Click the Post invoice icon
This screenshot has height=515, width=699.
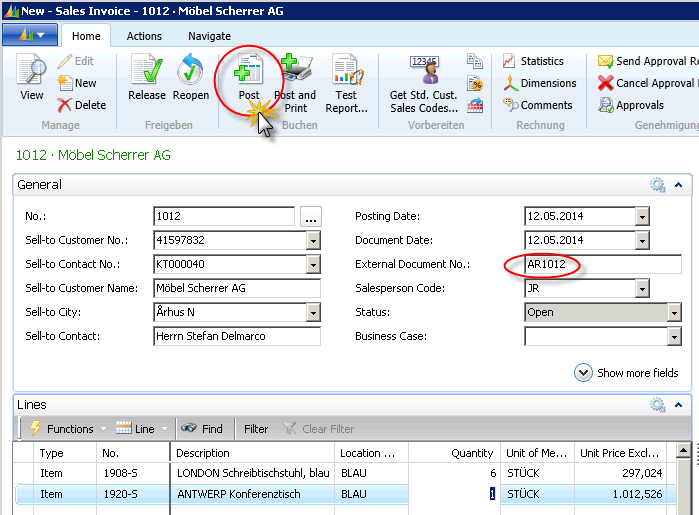point(248,72)
